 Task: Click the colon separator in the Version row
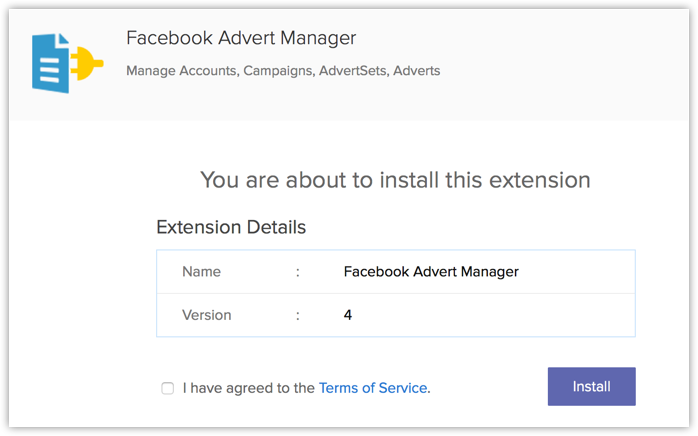tap(297, 315)
